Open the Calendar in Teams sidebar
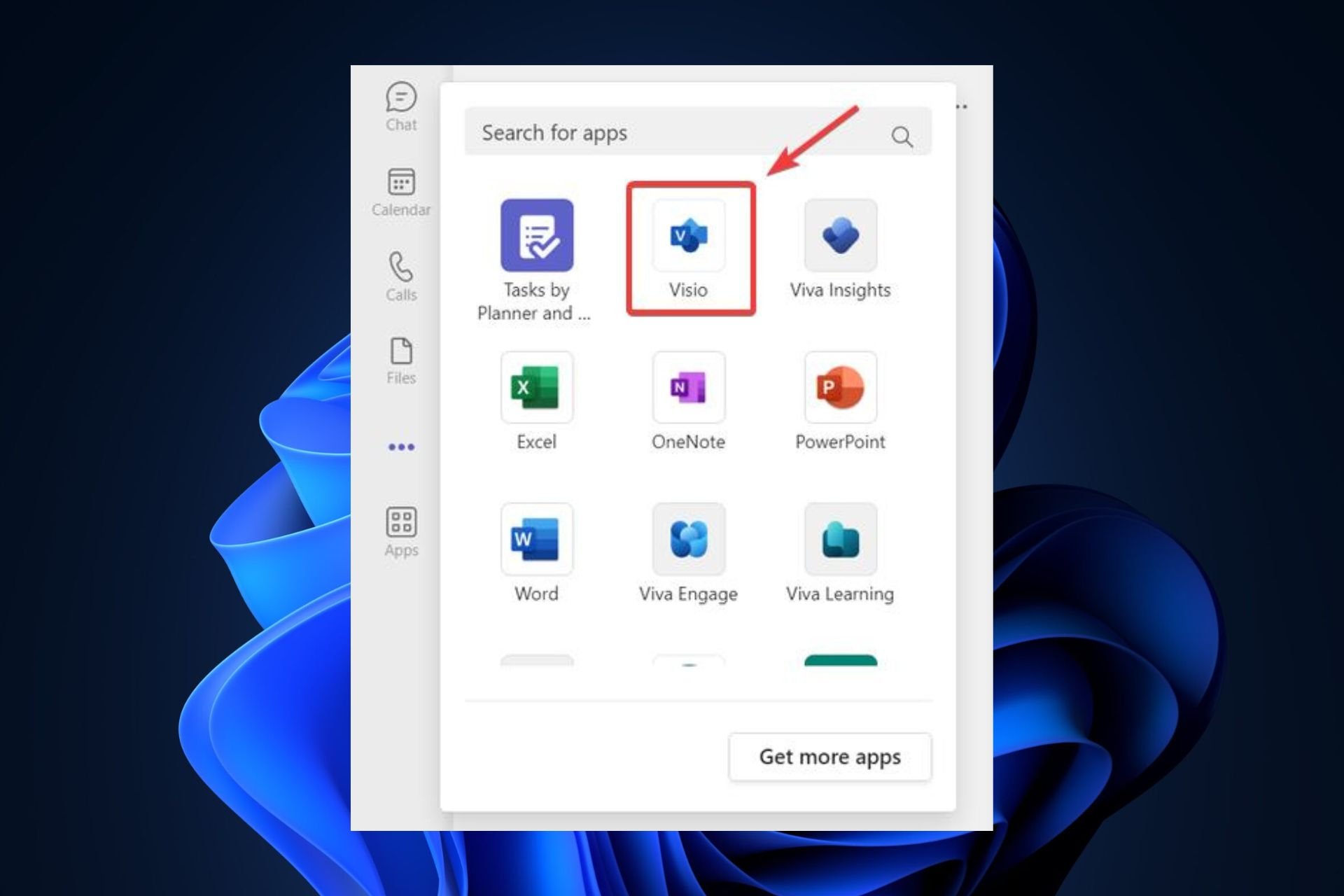 (x=401, y=192)
